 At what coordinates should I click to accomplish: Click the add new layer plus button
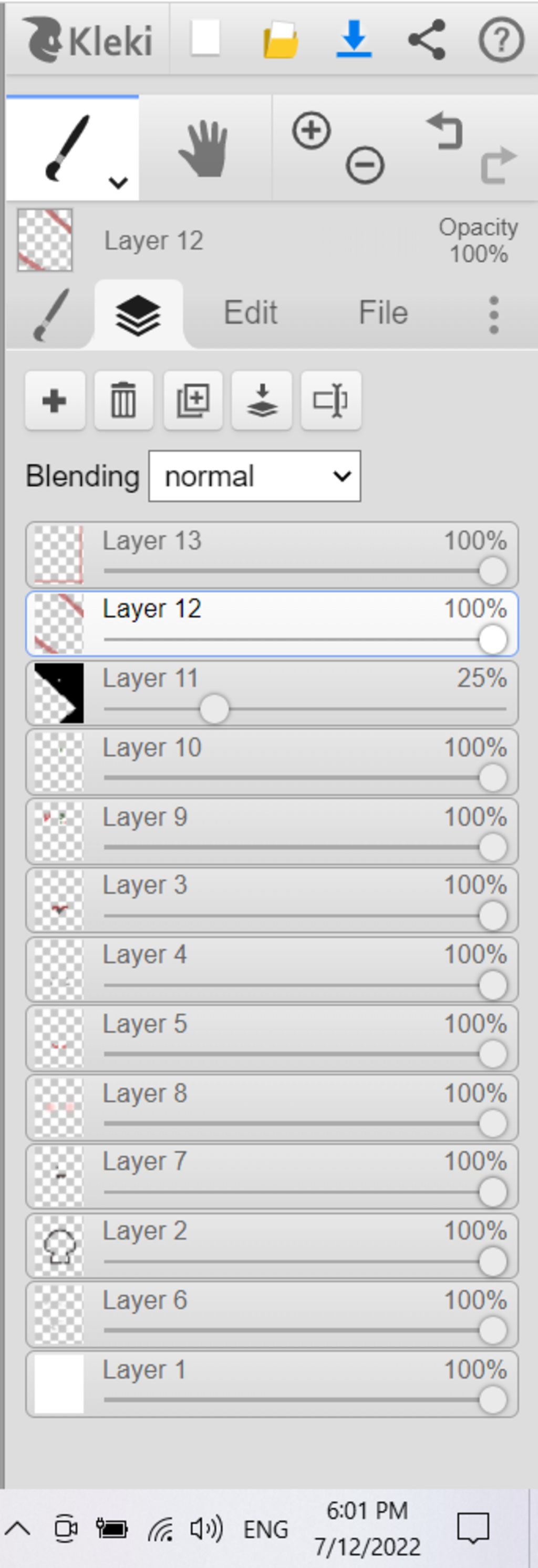[x=55, y=401]
